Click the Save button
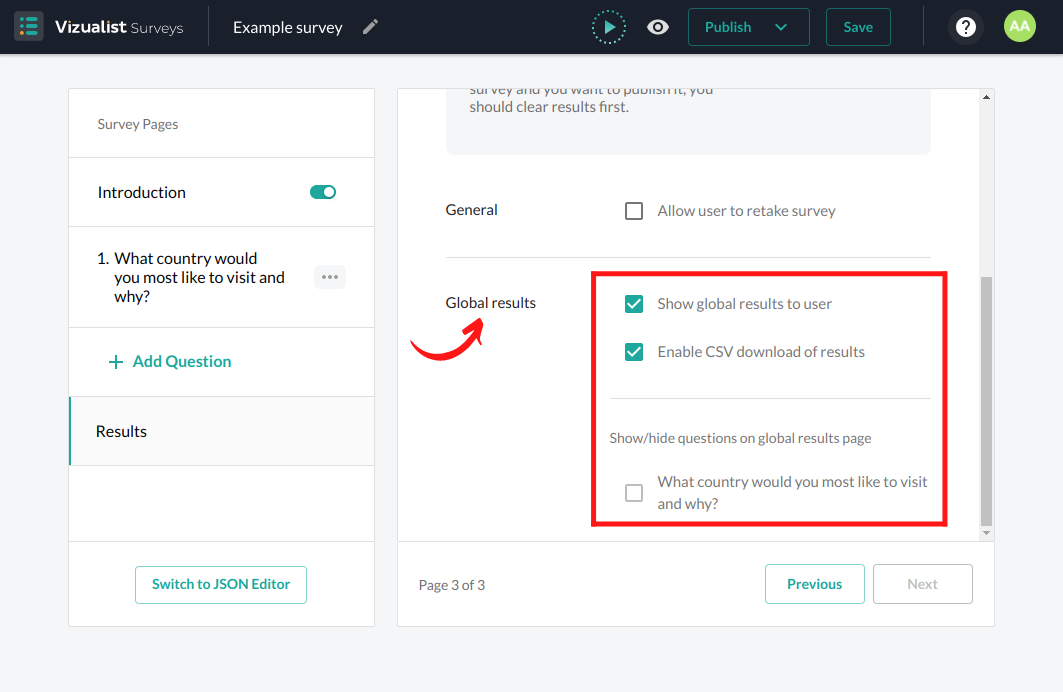The image size is (1063, 692). (857, 27)
